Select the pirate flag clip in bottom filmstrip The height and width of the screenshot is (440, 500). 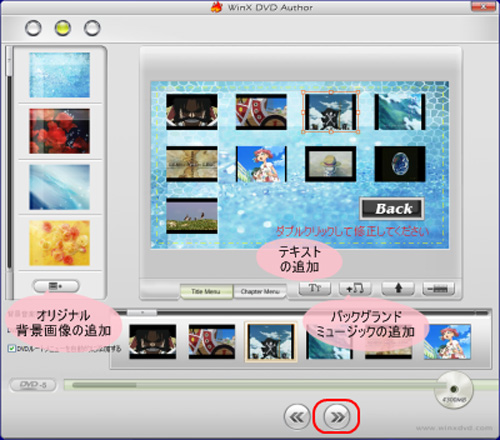point(271,342)
